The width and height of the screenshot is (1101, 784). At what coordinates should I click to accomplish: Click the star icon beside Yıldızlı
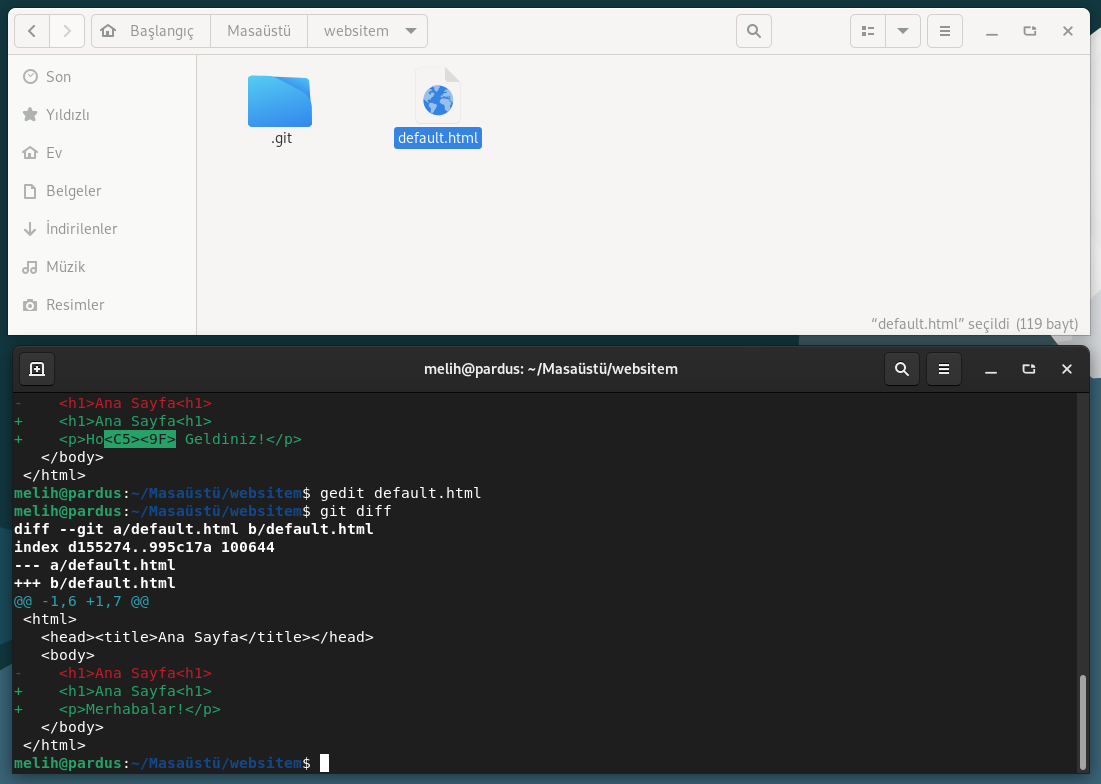coord(30,114)
